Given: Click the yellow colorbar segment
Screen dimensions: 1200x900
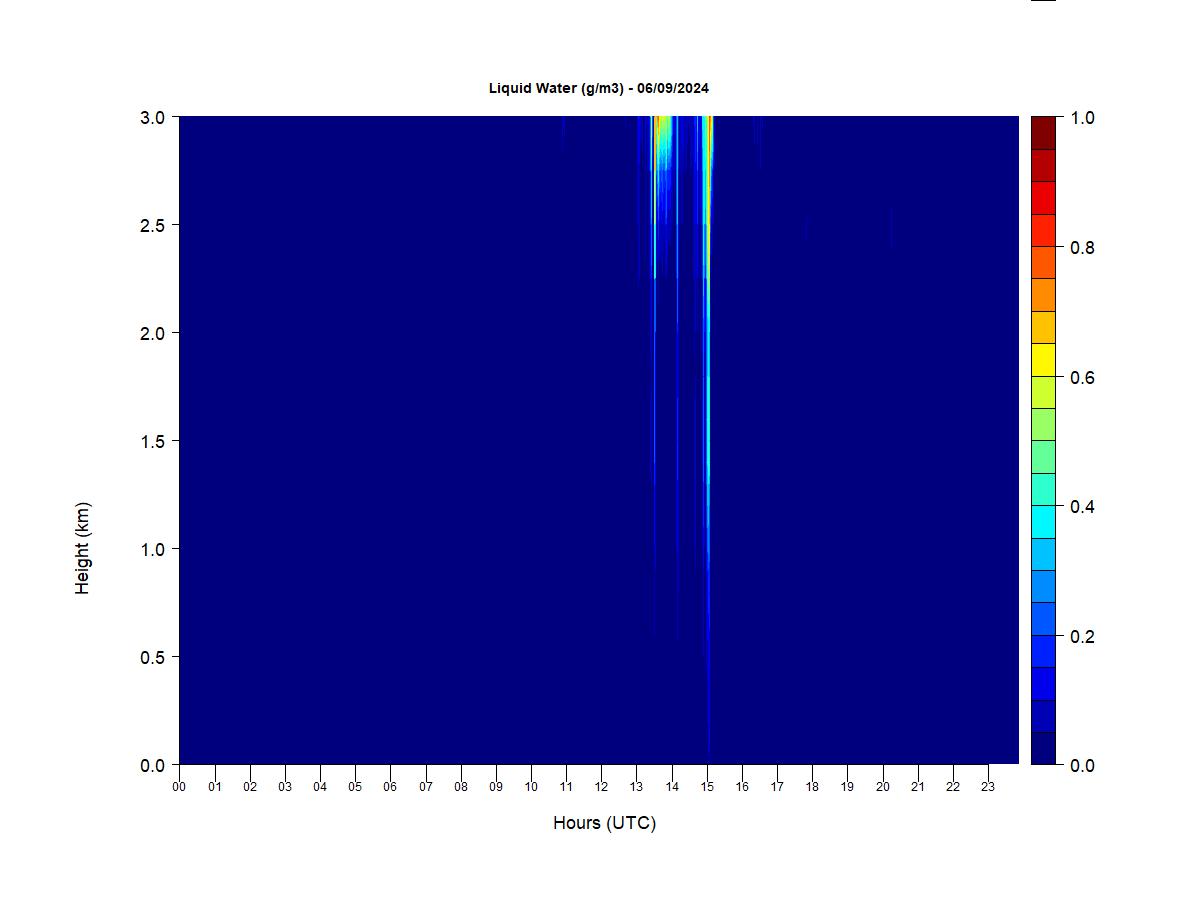Looking at the screenshot, I should tap(1043, 360).
